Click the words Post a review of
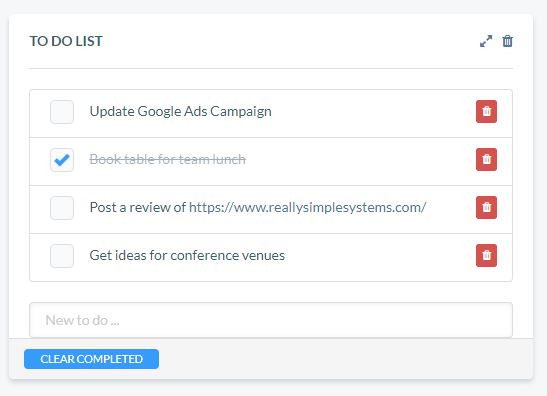This screenshot has height=396, width=547. [x=138, y=208]
